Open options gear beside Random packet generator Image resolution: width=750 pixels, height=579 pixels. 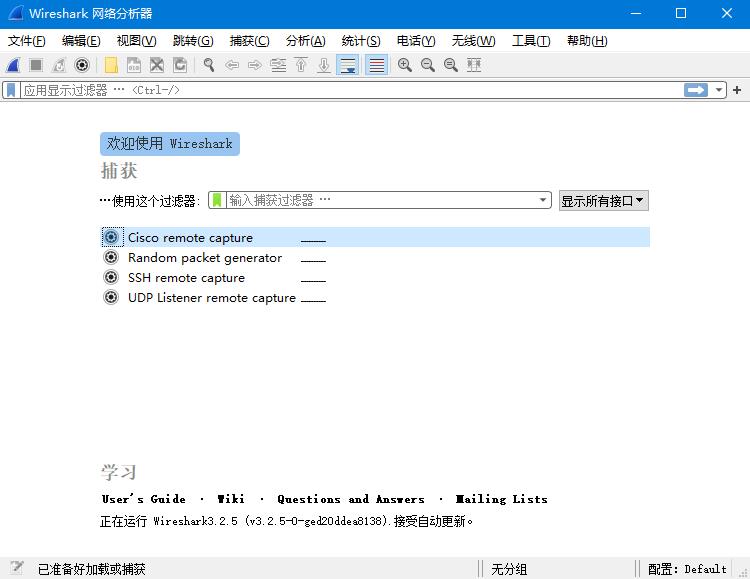coord(111,257)
